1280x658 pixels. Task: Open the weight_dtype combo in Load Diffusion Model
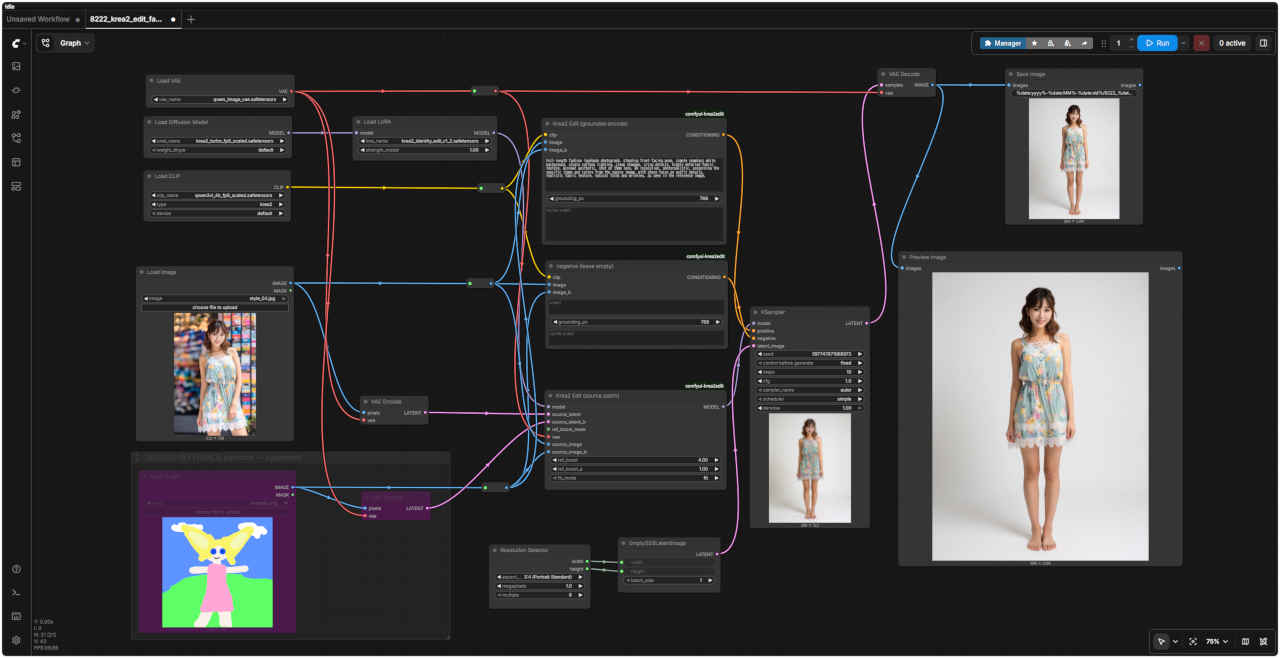[216, 150]
